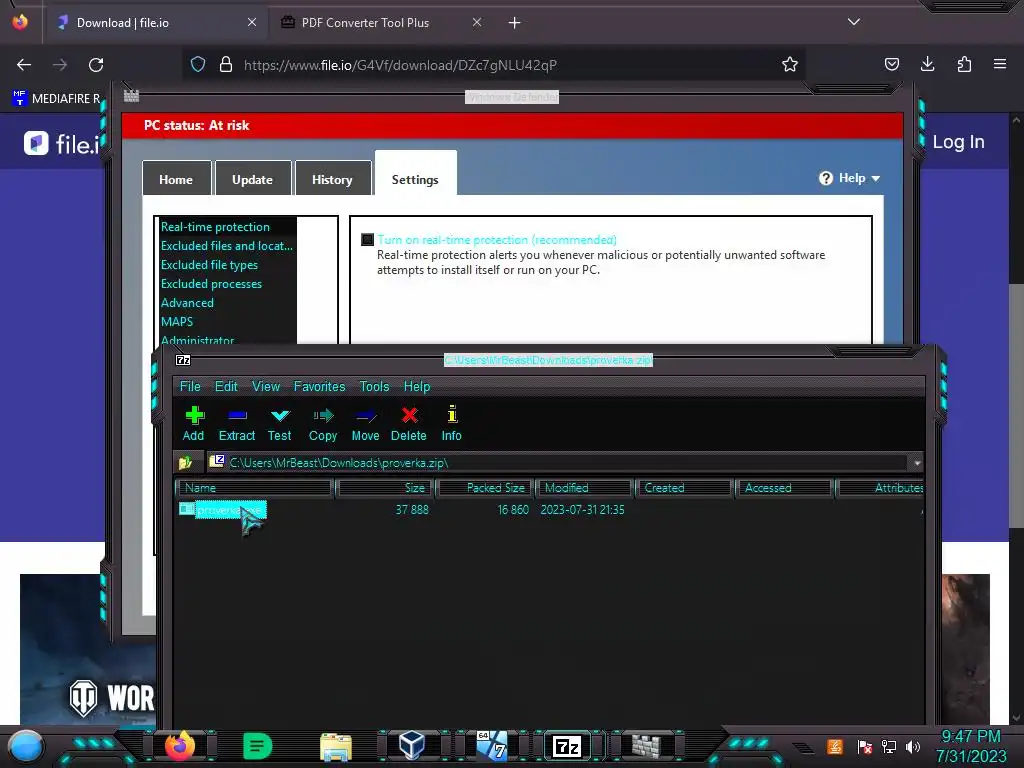The image size is (1024, 768).
Task: Click the Move icon in 7-Zip toolbar
Action: tap(365, 424)
